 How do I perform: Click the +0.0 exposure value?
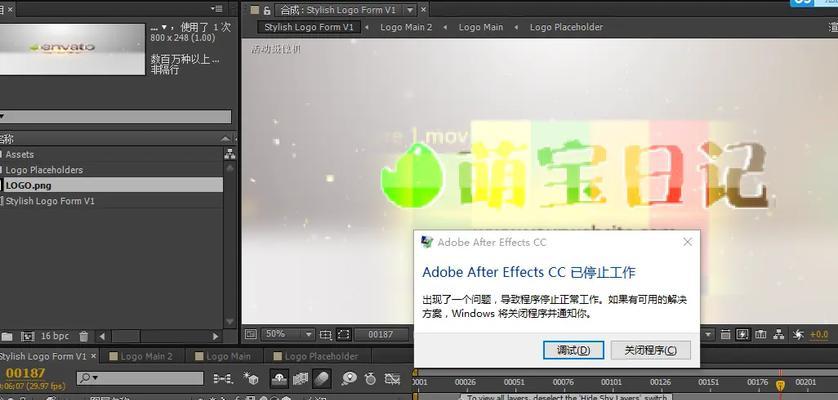819,335
